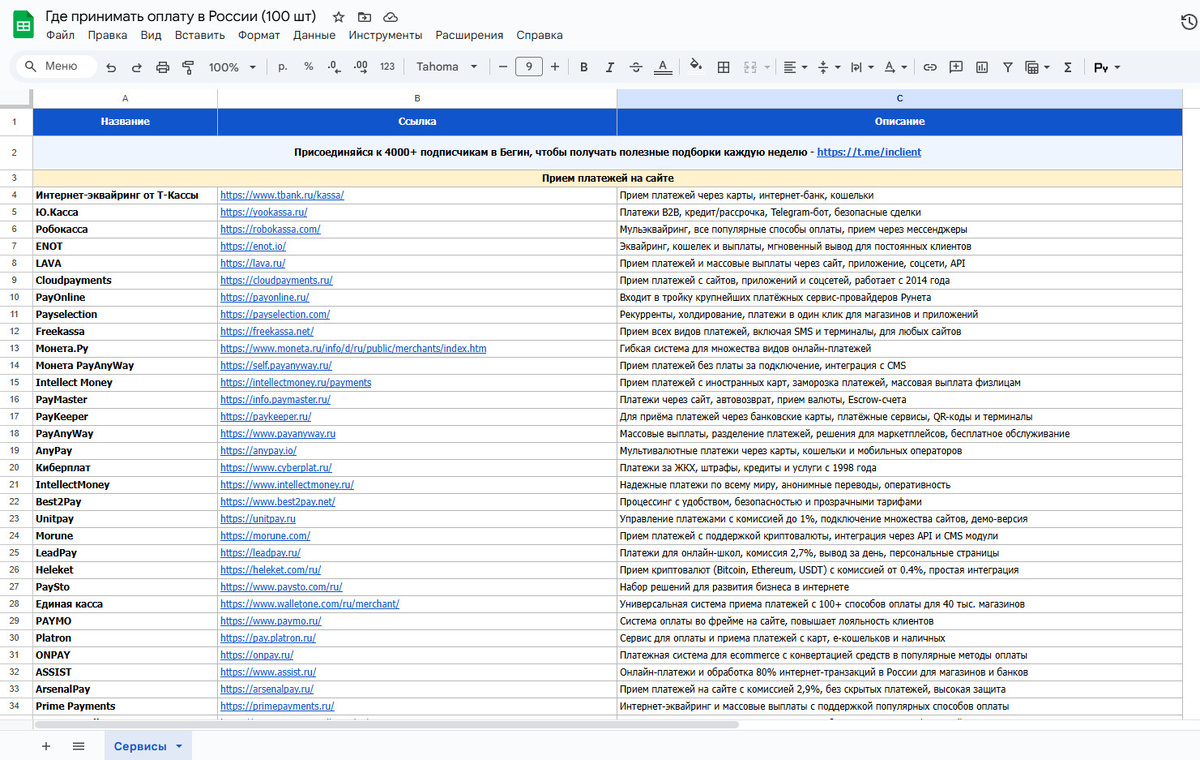Open the 123 more number formats menu
This screenshot has width=1200, height=760.
(x=388, y=67)
